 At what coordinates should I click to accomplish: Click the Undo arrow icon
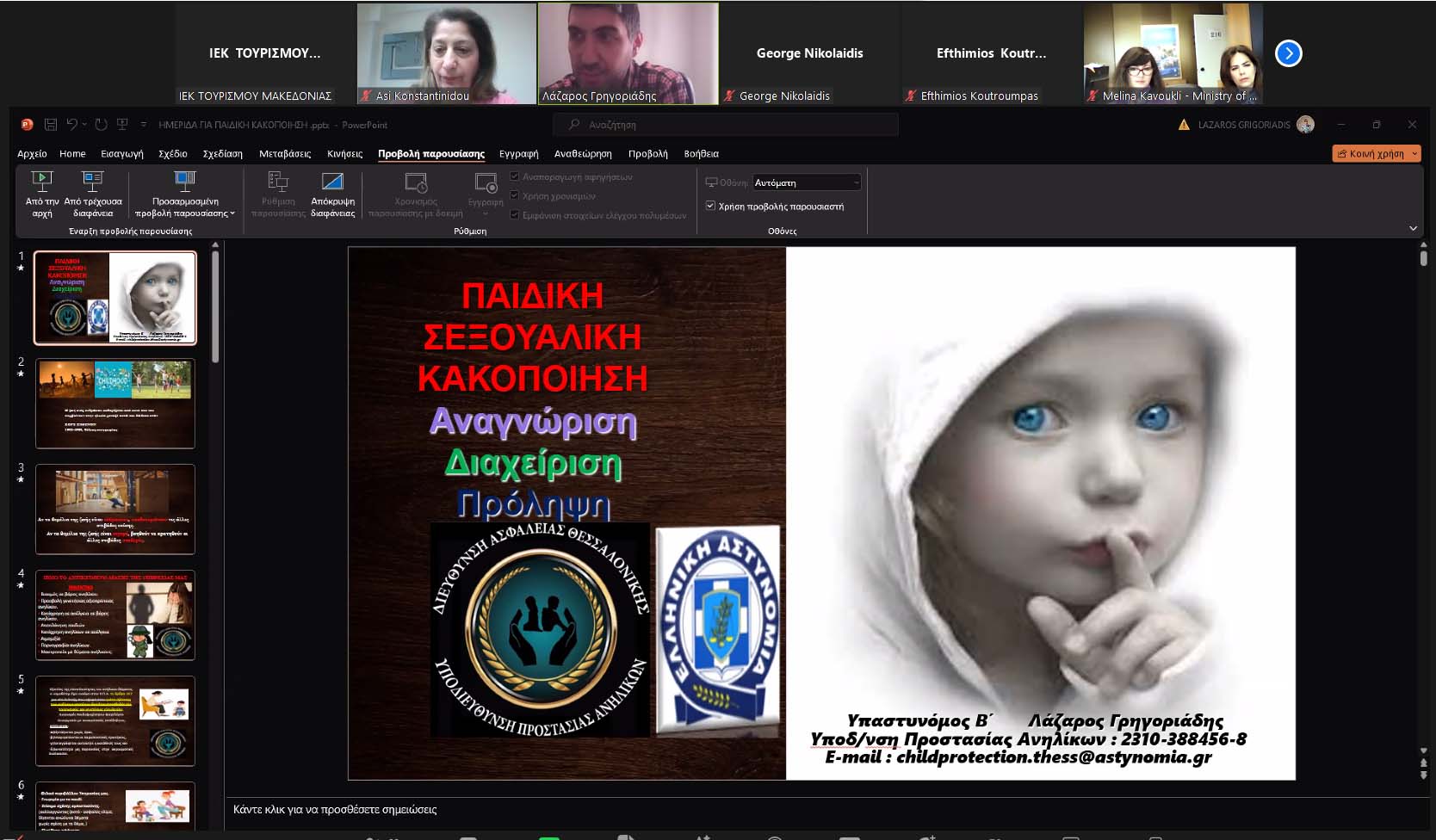[72, 125]
